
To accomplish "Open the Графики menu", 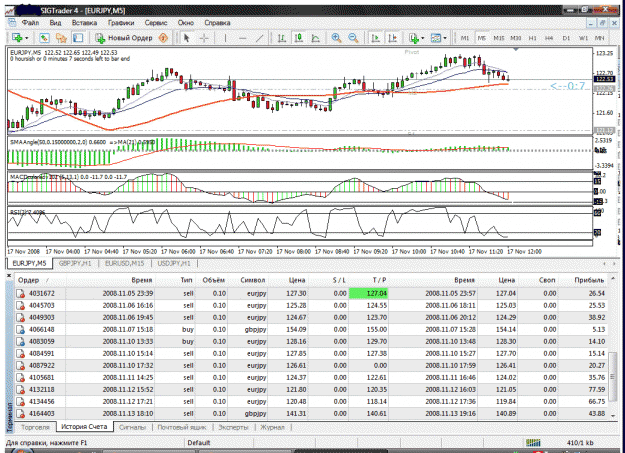I will coord(121,23).
